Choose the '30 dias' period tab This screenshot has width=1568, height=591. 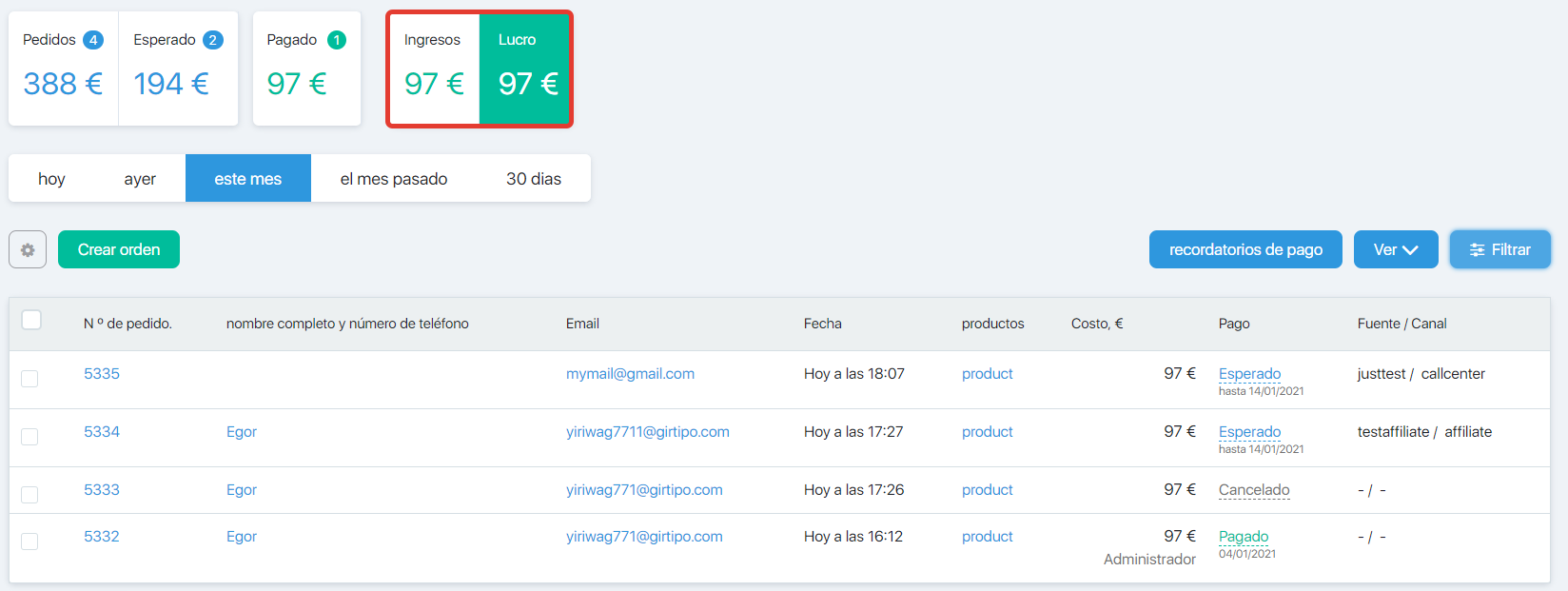pyautogui.click(x=533, y=179)
